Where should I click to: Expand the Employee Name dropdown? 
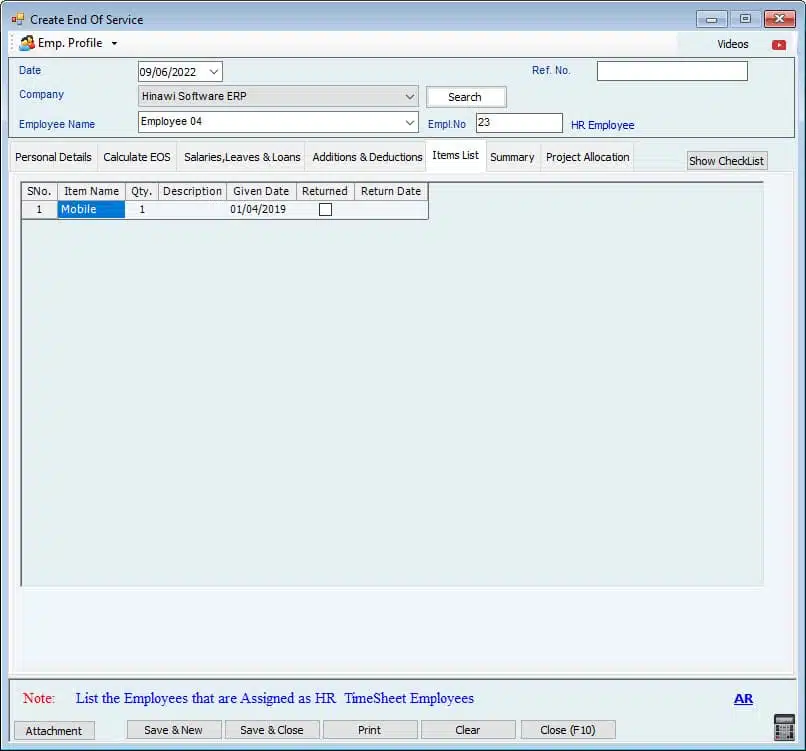(410, 122)
